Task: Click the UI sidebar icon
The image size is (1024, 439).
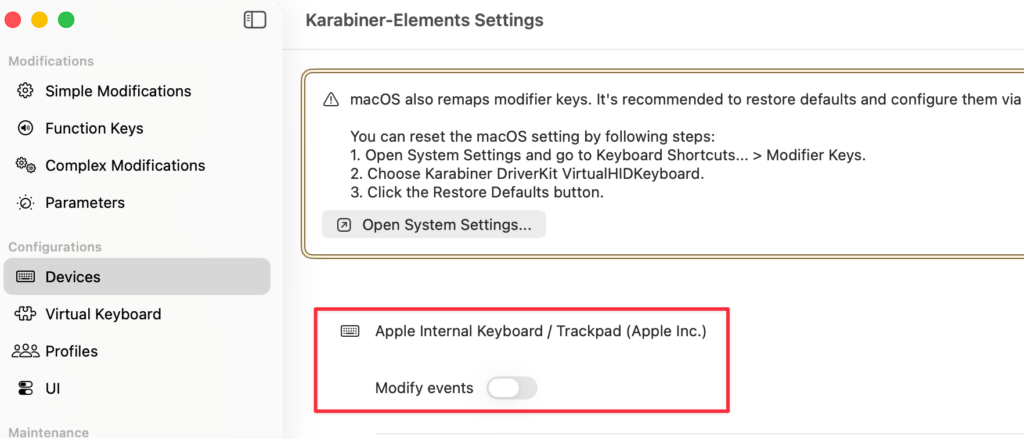Action: pos(26,388)
